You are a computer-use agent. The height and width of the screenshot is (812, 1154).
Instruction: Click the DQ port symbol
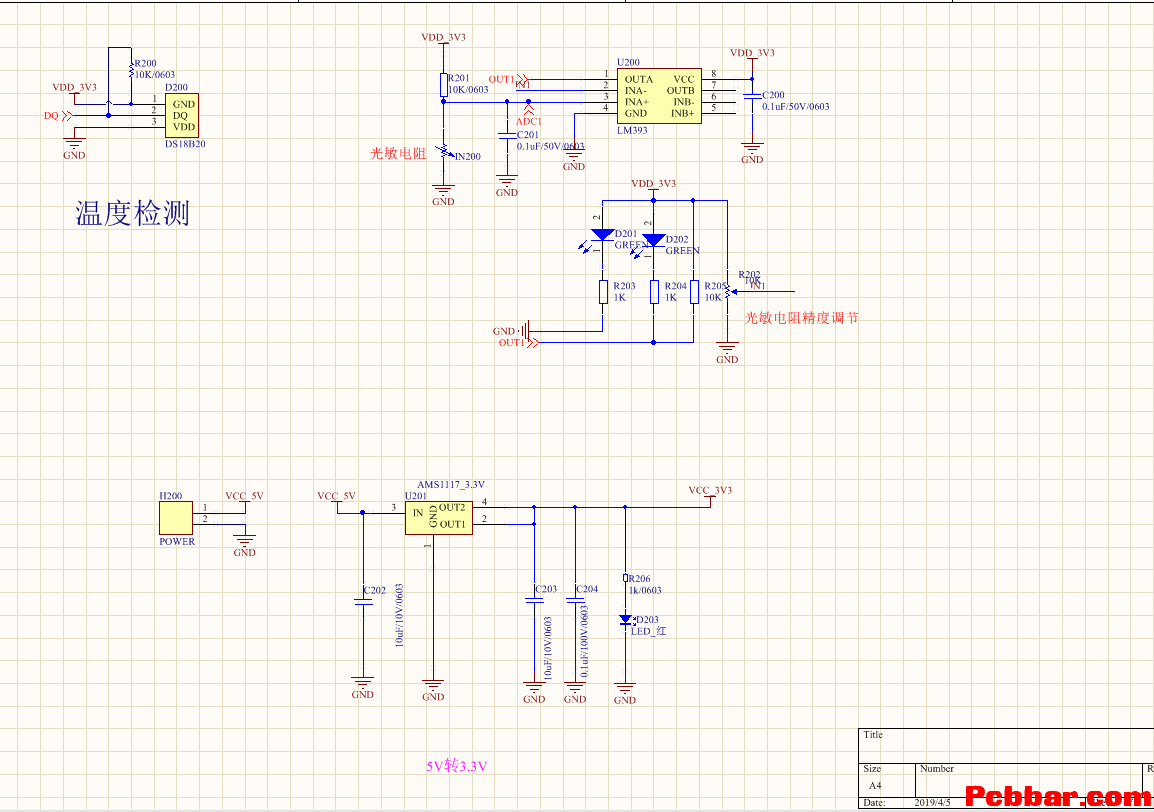pos(58,116)
